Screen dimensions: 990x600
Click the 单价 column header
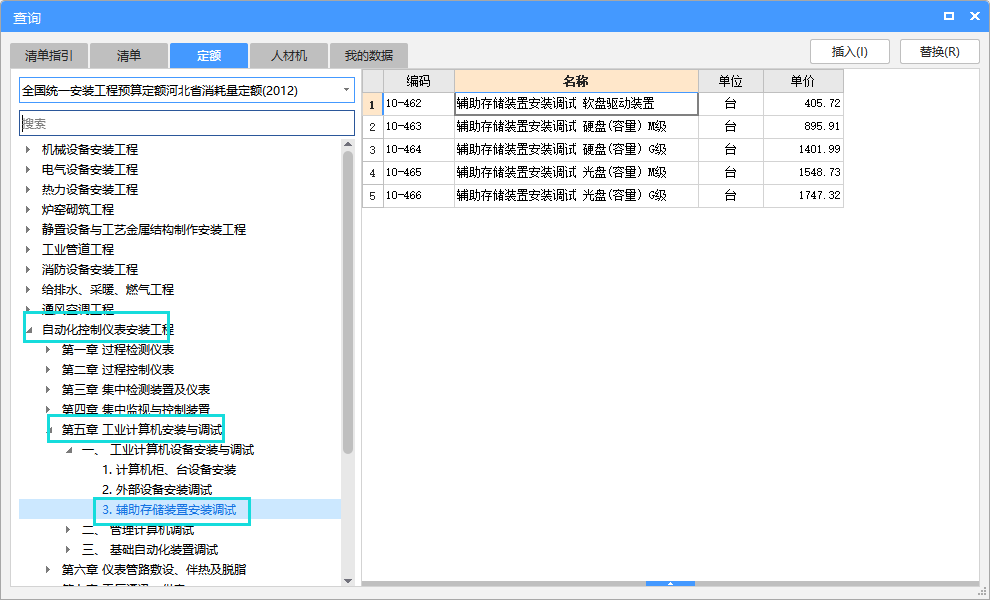click(803, 81)
